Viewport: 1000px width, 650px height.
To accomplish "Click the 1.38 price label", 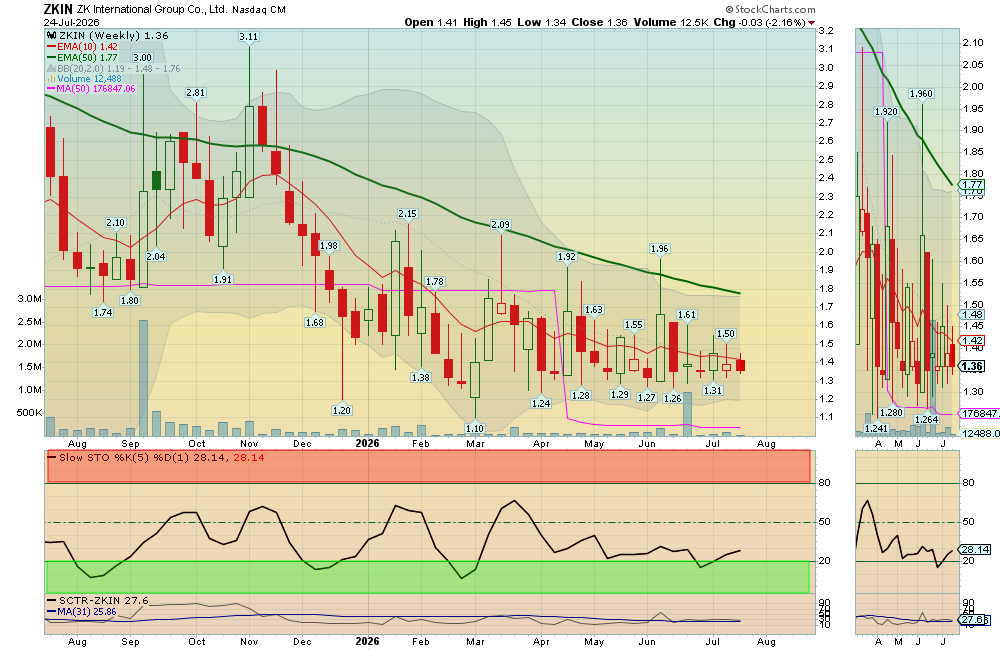I will click(421, 378).
